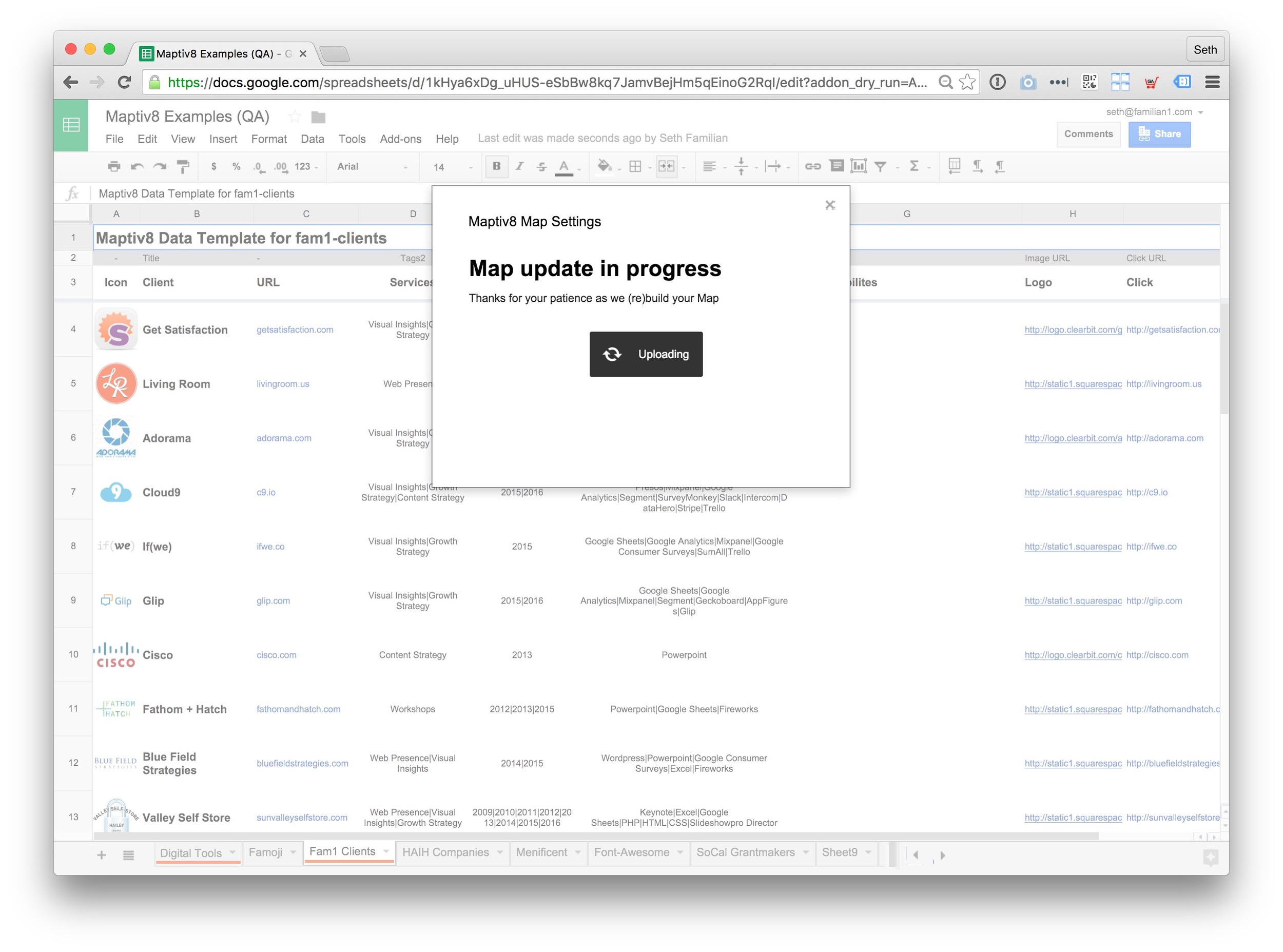Open the Famoji tab dropdown arrow
The image size is (1283, 952).
(x=293, y=852)
